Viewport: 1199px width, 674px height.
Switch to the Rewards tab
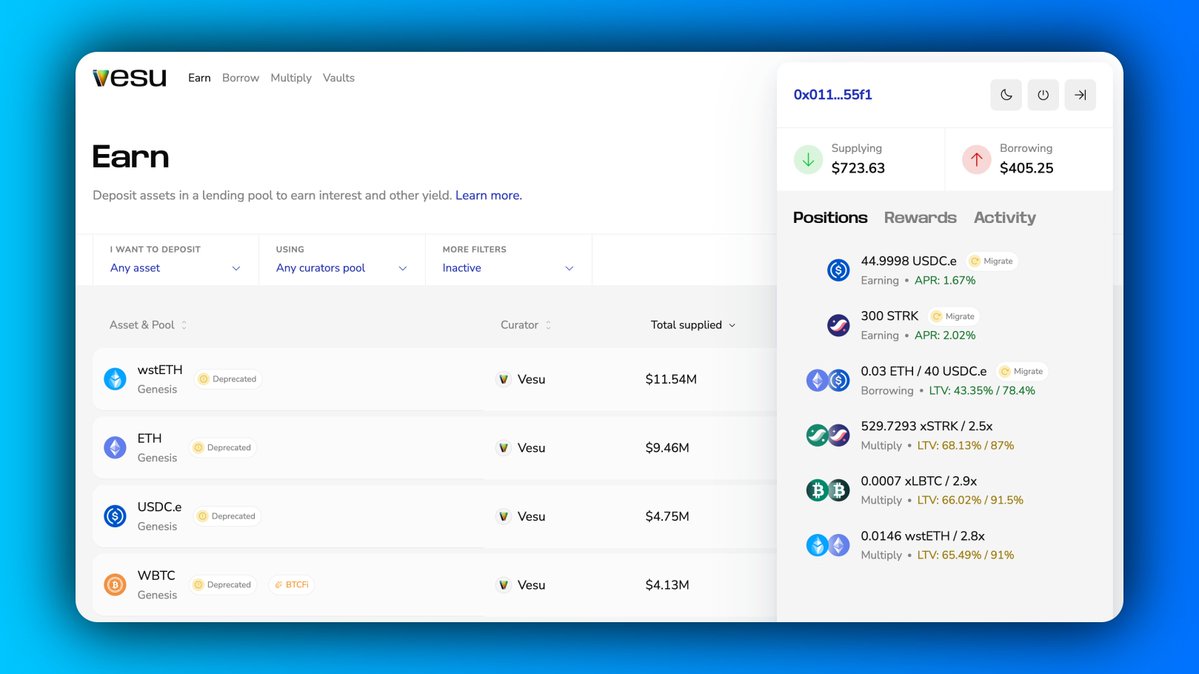pyautogui.click(x=920, y=217)
